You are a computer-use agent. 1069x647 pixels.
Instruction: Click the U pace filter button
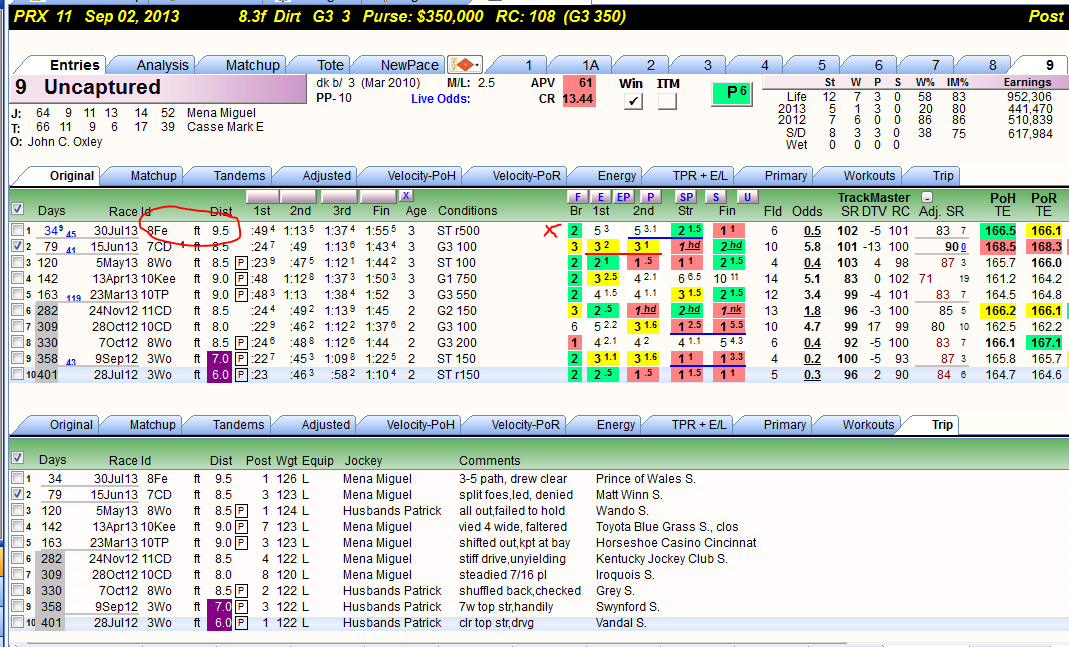(x=747, y=197)
